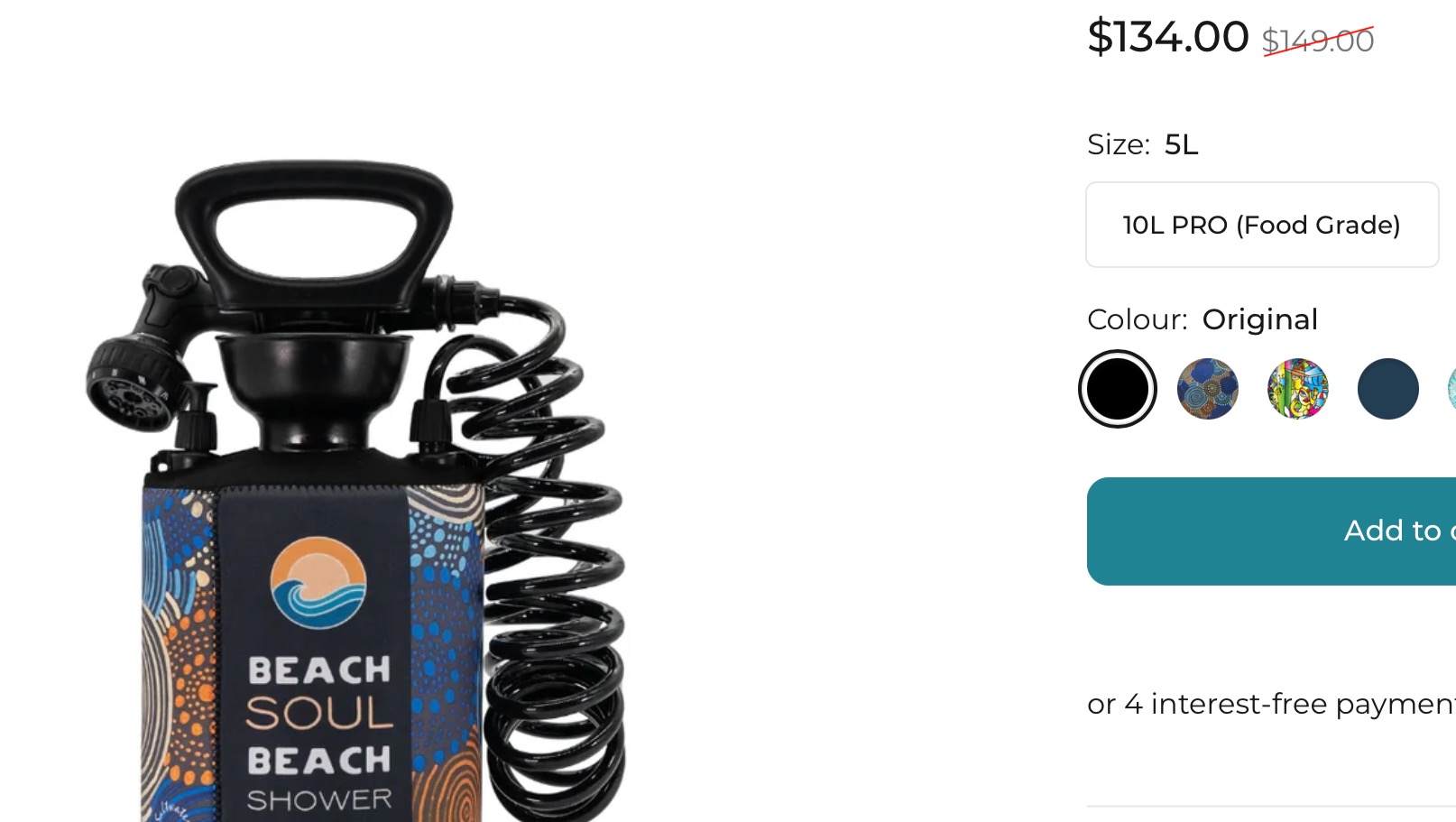This screenshot has width=1456, height=822.
Task: Click the $134.00 sale price
Action: pos(1167,37)
